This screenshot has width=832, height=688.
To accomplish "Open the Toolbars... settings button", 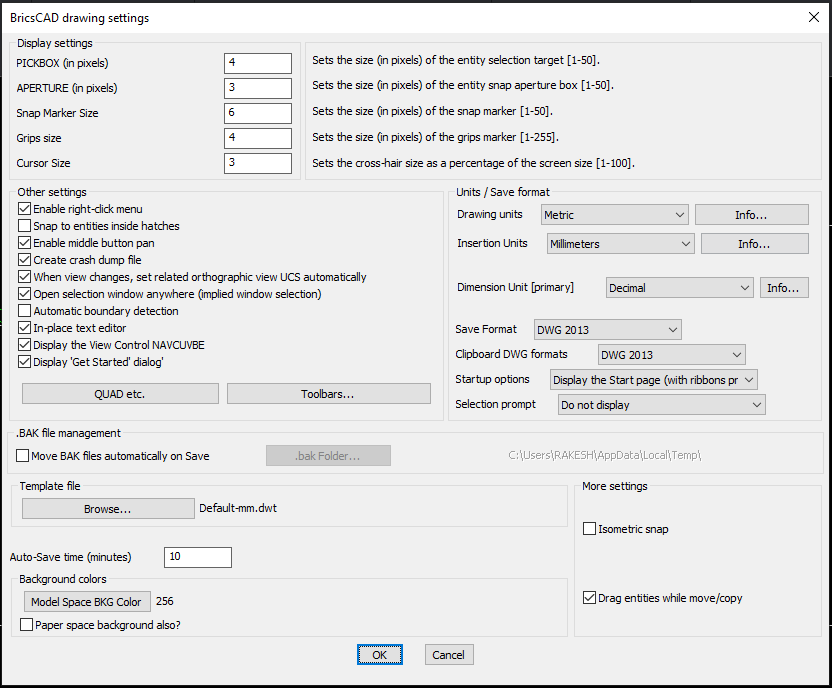I will coord(328,394).
